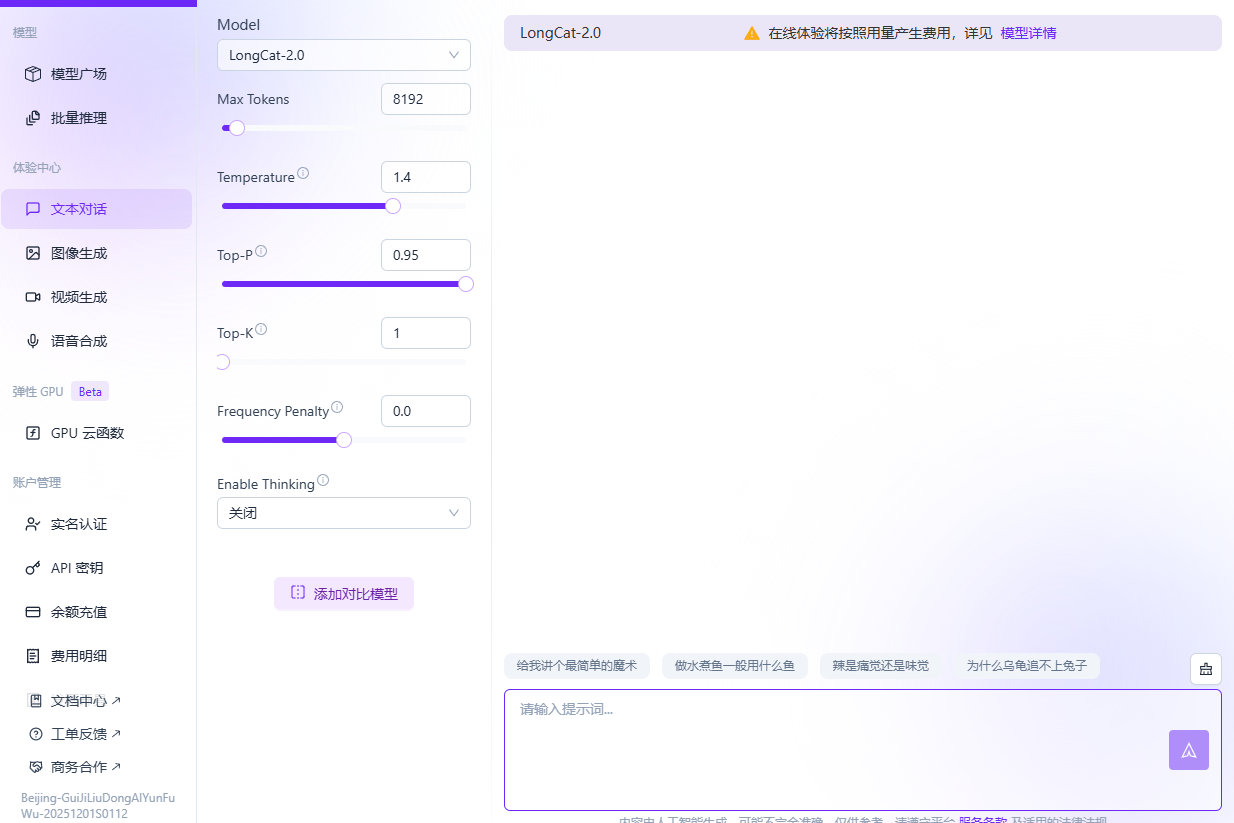Click the 工单反馈 question-mark icon

point(36,734)
